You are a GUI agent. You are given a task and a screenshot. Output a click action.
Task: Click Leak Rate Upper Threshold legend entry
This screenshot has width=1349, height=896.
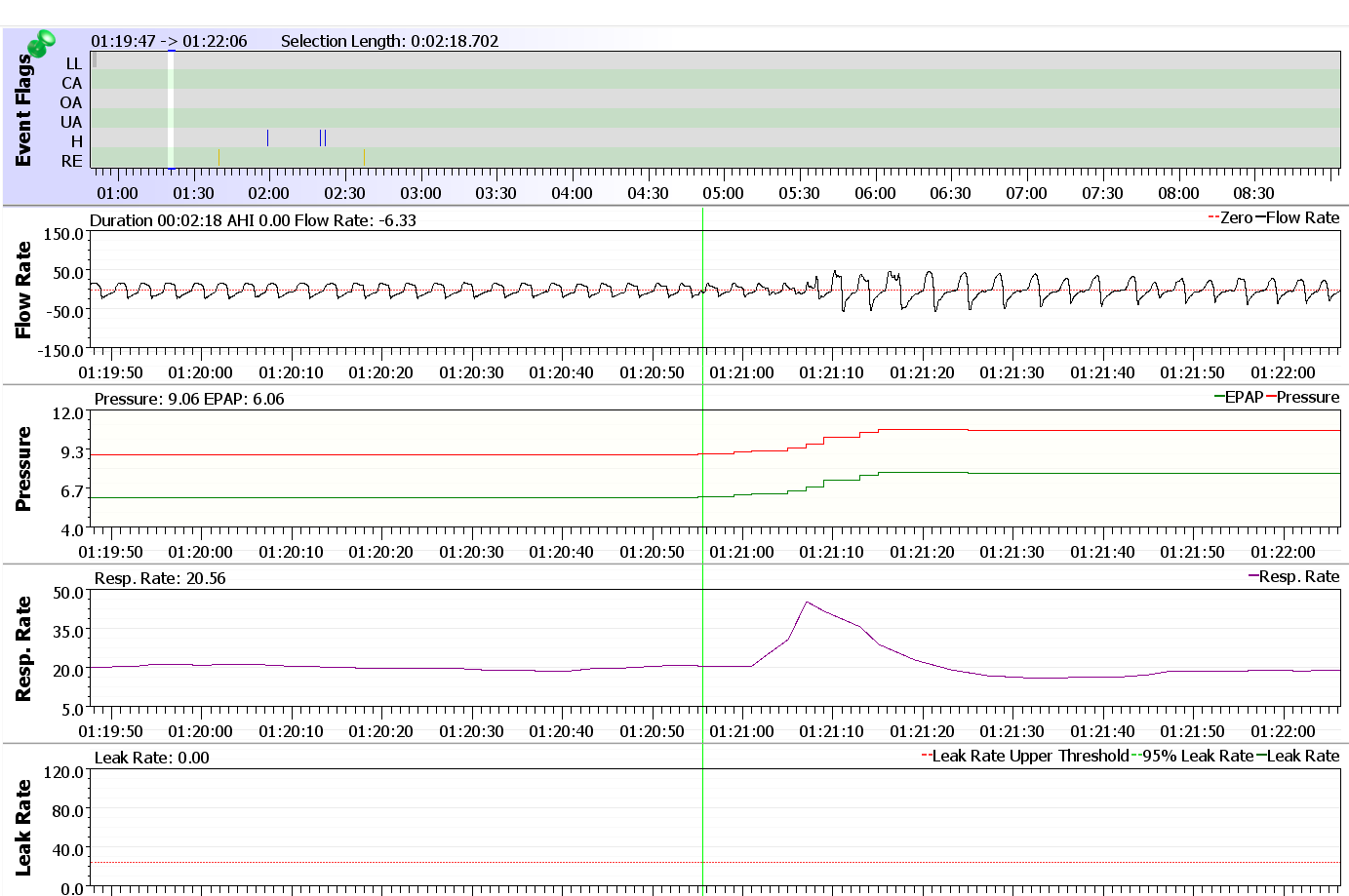point(1025,756)
